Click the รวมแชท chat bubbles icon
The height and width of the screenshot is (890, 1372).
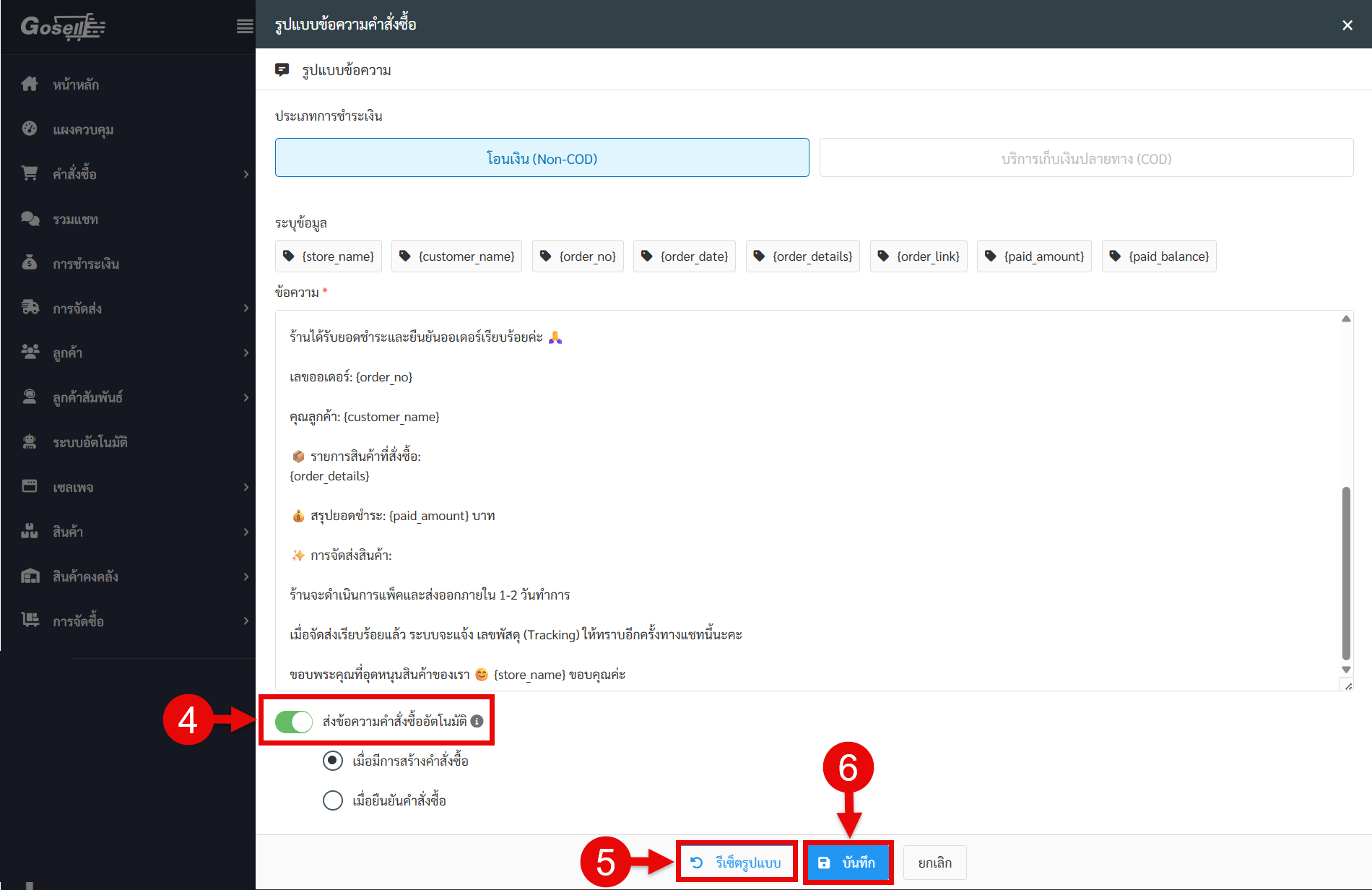30,219
